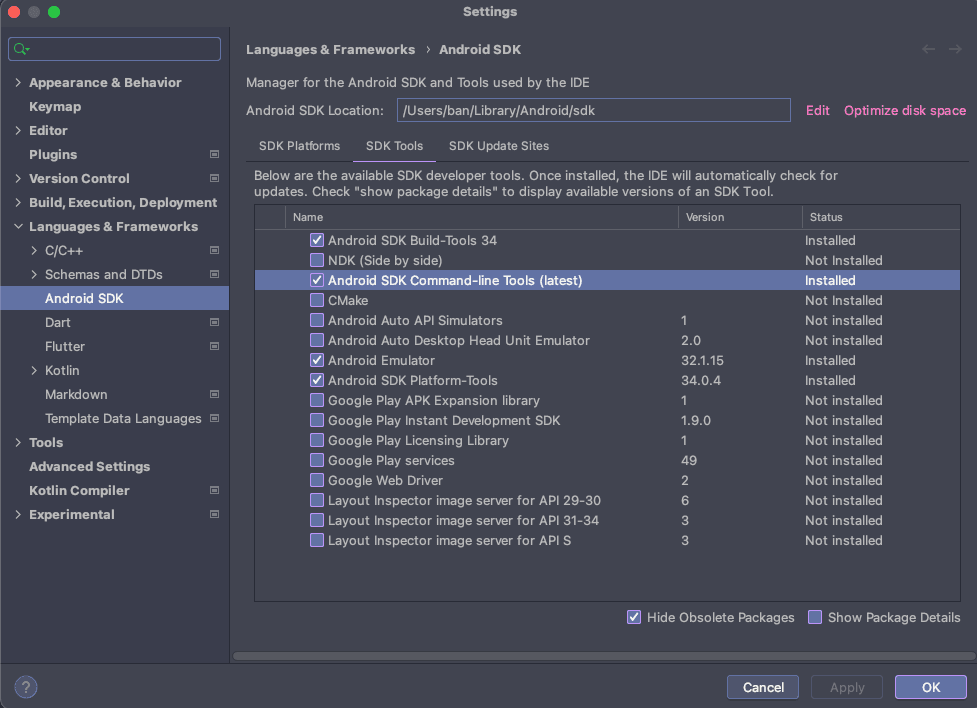The image size is (977, 708).
Task: Select the SDK Tools tab
Action: click(x=394, y=146)
